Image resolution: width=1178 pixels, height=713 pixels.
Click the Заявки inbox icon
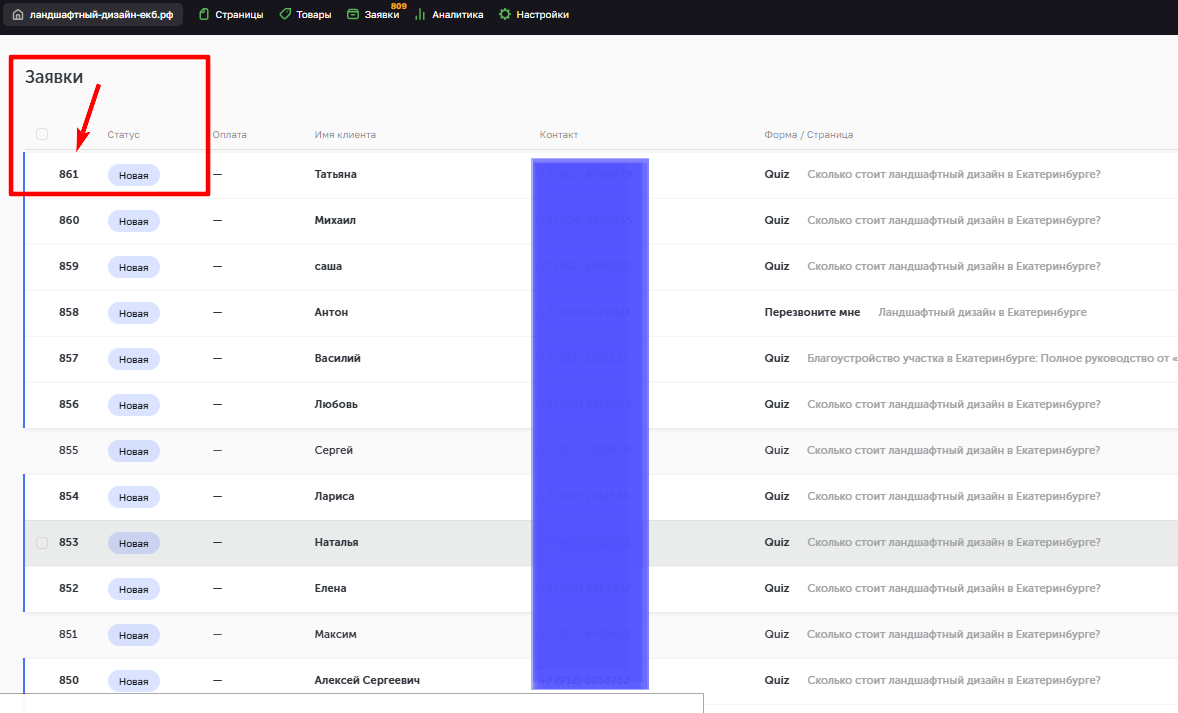pyautogui.click(x=353, y=15)
